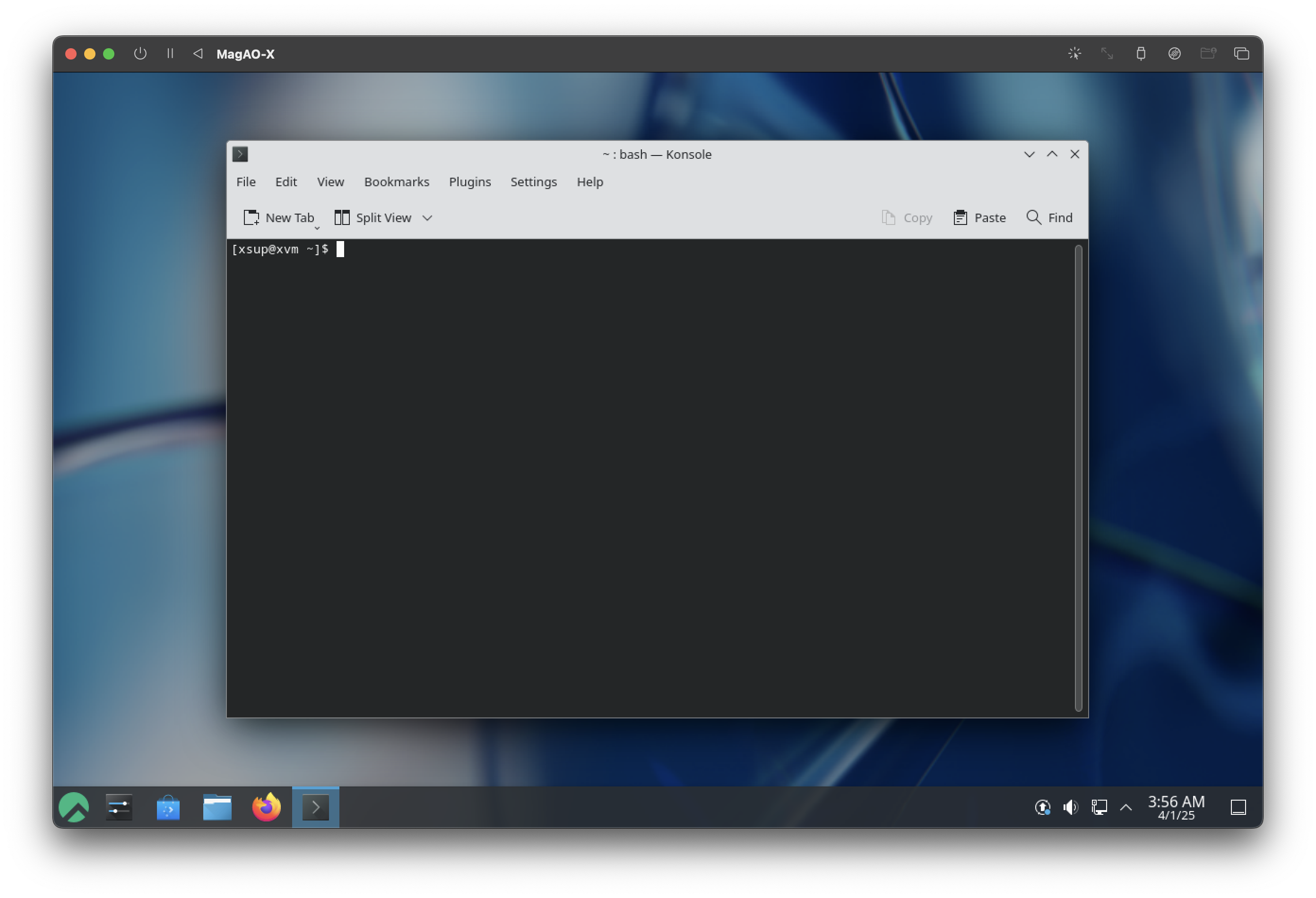Click the Konsole window icon in title bar

tap(240, 154)
